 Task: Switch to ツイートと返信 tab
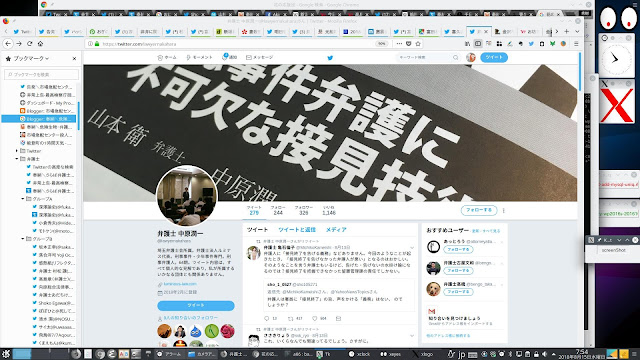coord(297,230)
